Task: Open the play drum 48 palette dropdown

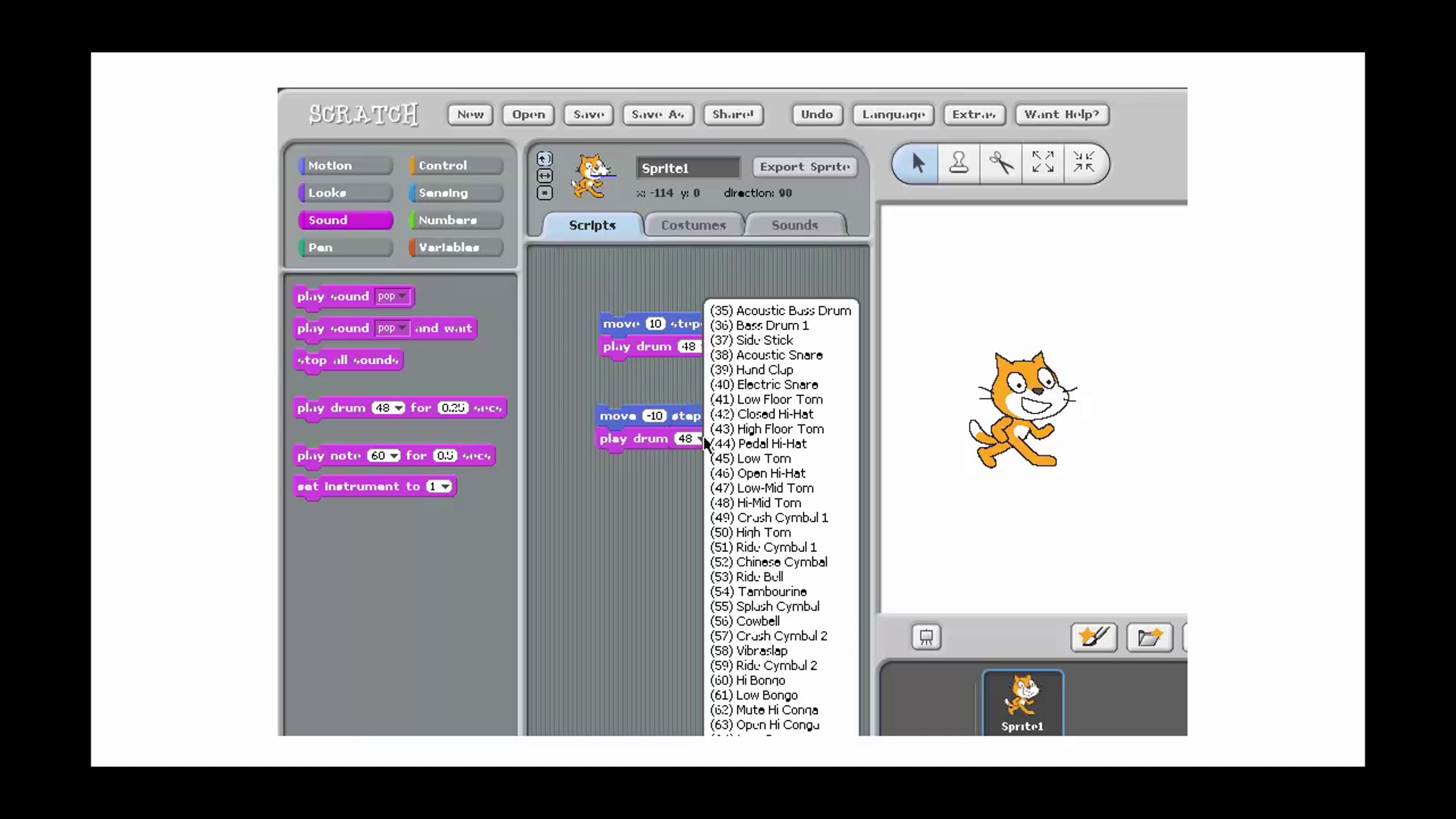Action: click(399, 408)
